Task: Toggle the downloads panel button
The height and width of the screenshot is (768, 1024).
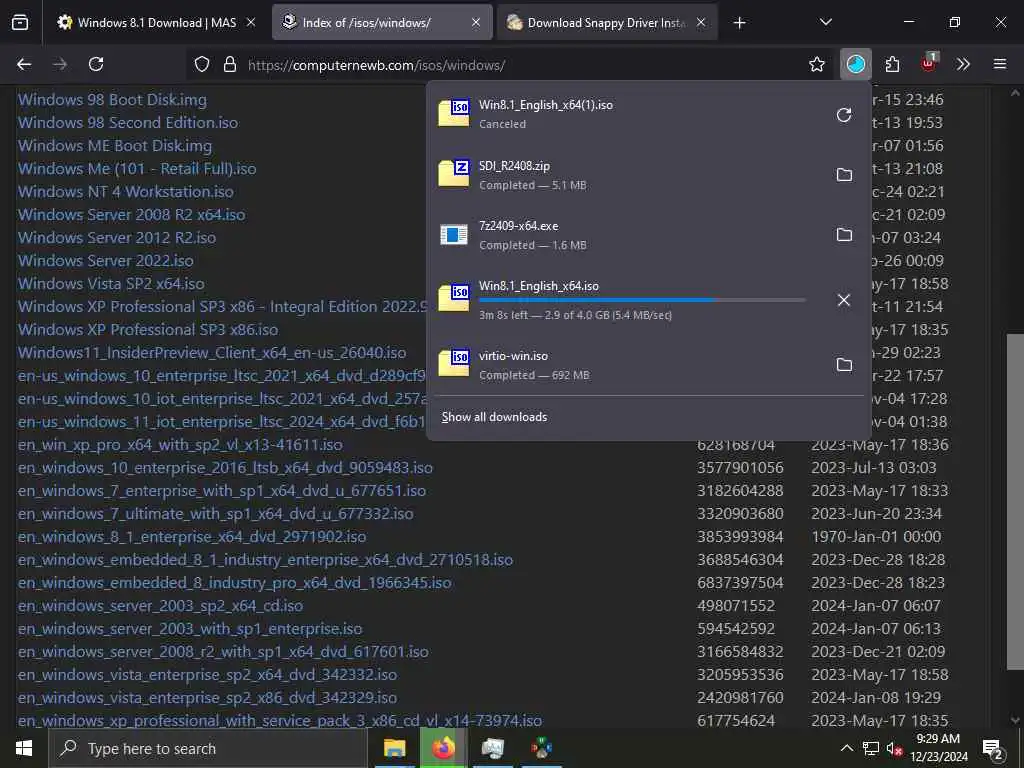Action: click(x=856, y=64)
